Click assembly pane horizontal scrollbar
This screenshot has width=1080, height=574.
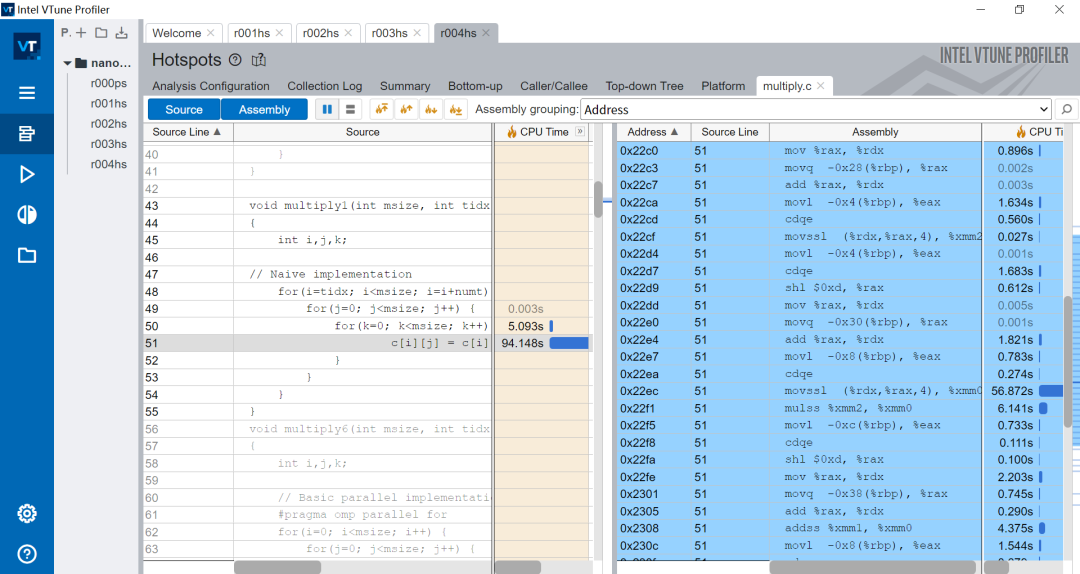(872, 567)
